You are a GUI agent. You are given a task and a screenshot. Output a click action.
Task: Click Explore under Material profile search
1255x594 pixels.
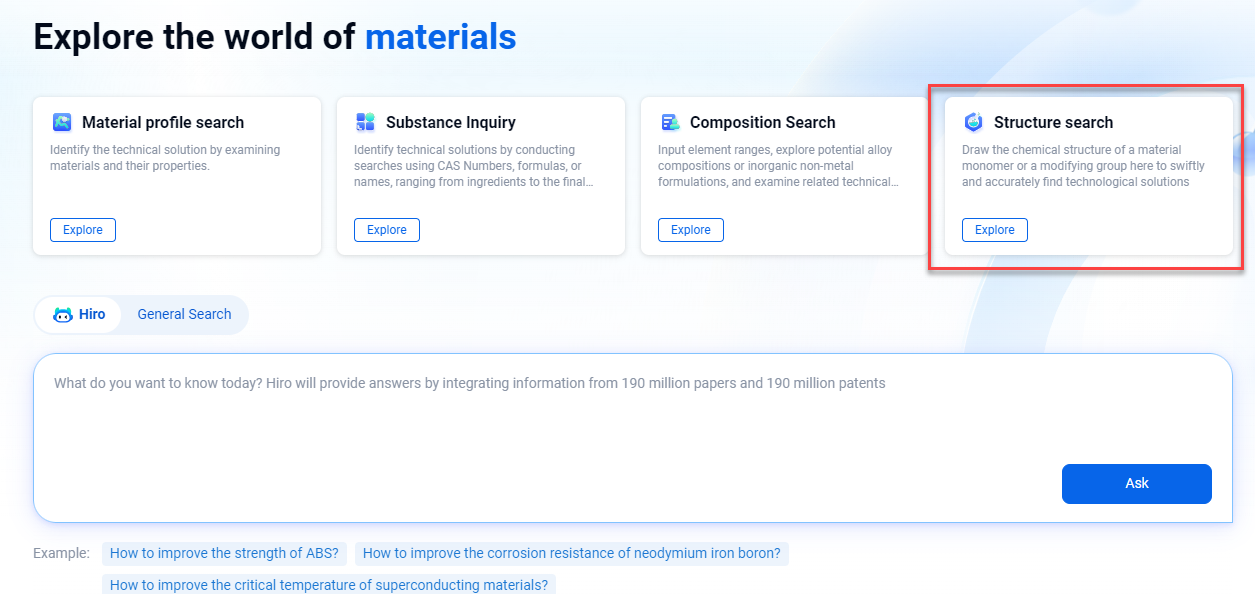(x=82, y=229)
